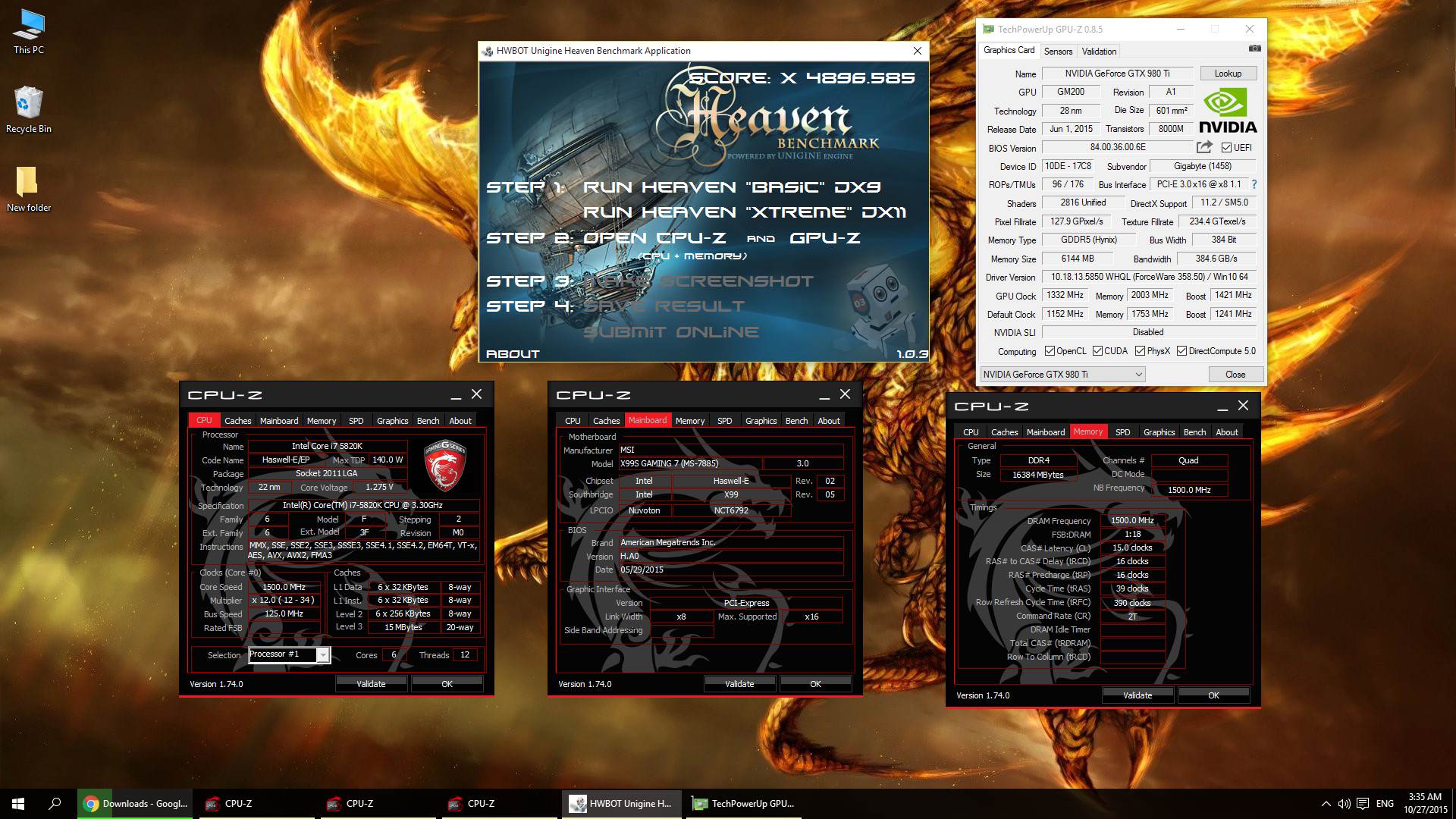Click the bus interface question mark icon

[1254, 184]
